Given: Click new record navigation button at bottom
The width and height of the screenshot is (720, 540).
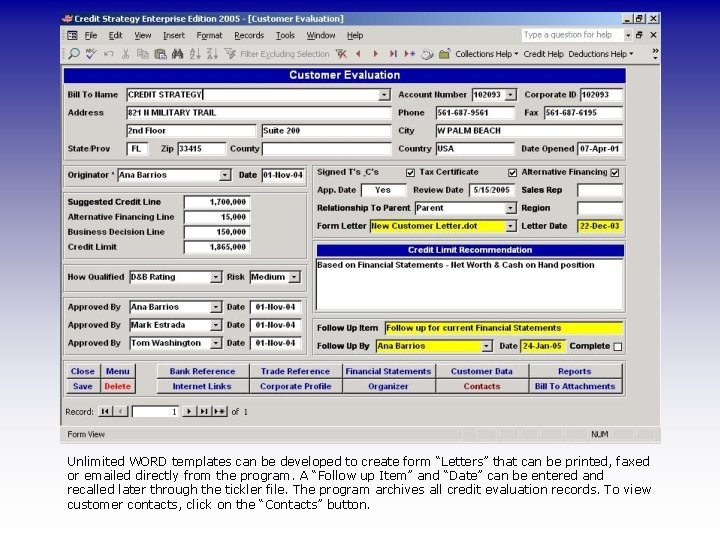Looking at the screenshot, I should tap(220, 411).
